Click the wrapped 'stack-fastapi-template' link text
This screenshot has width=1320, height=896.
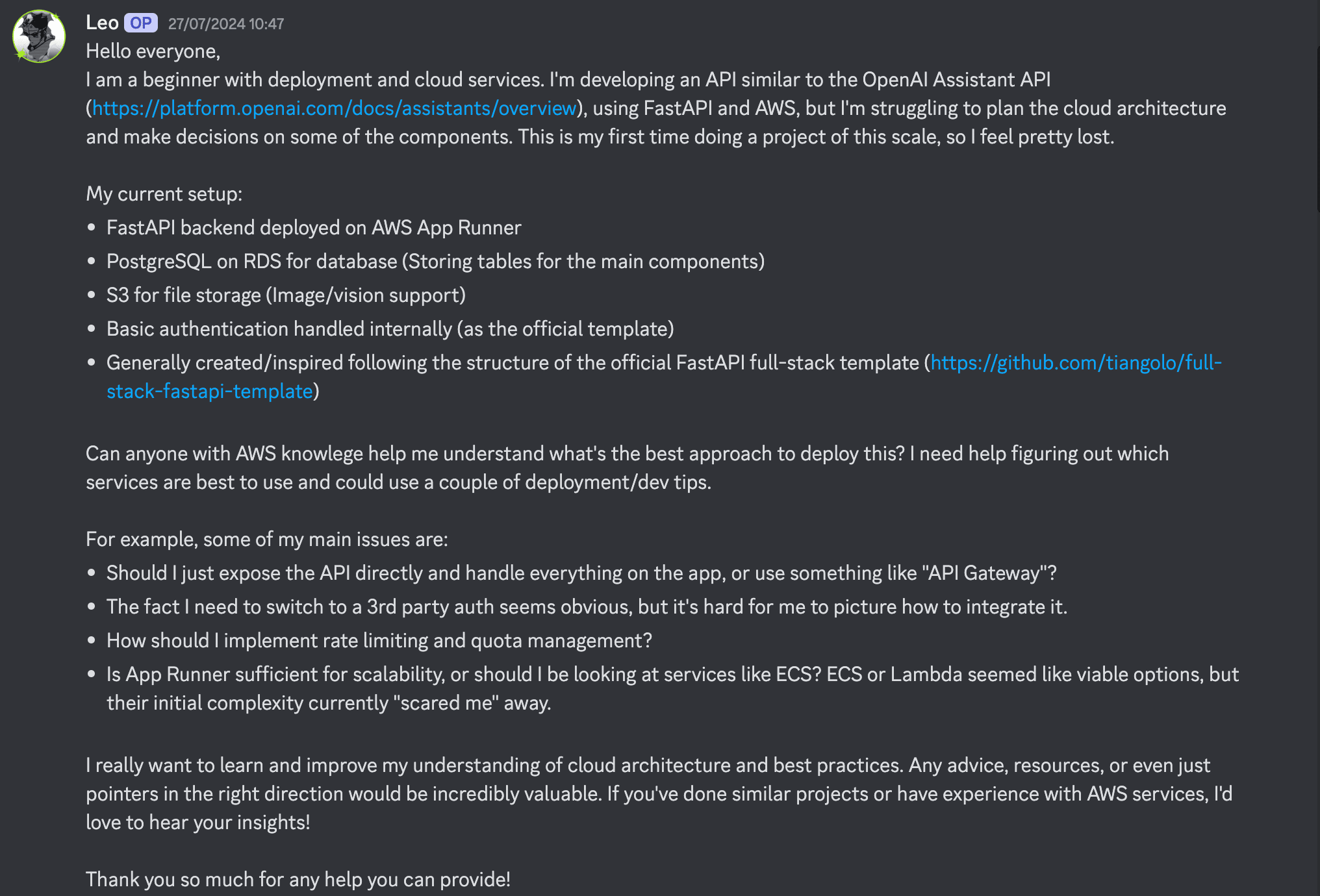pyautogui.click(x=210, y=391)
